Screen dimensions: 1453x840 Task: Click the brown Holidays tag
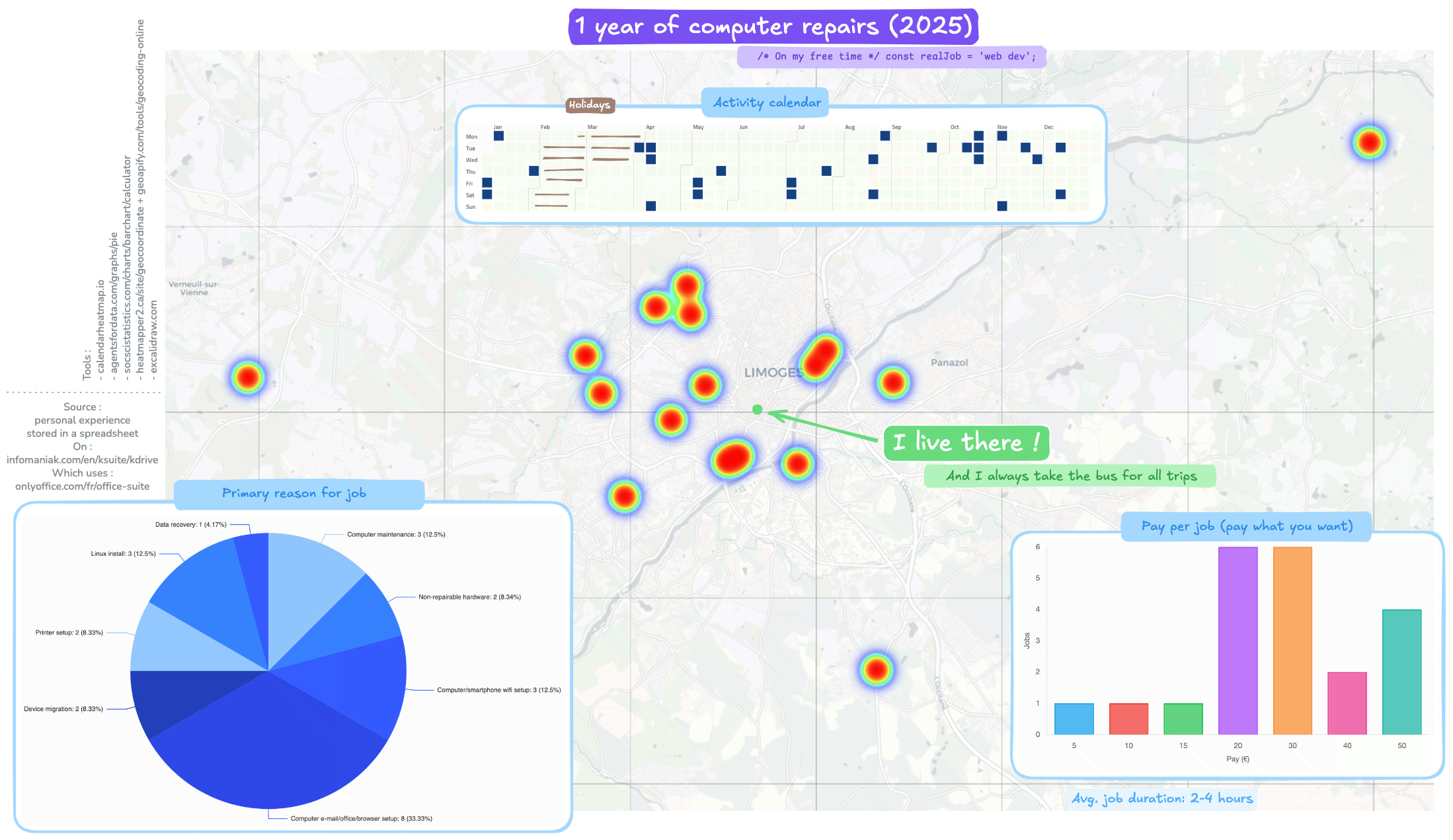590,104
